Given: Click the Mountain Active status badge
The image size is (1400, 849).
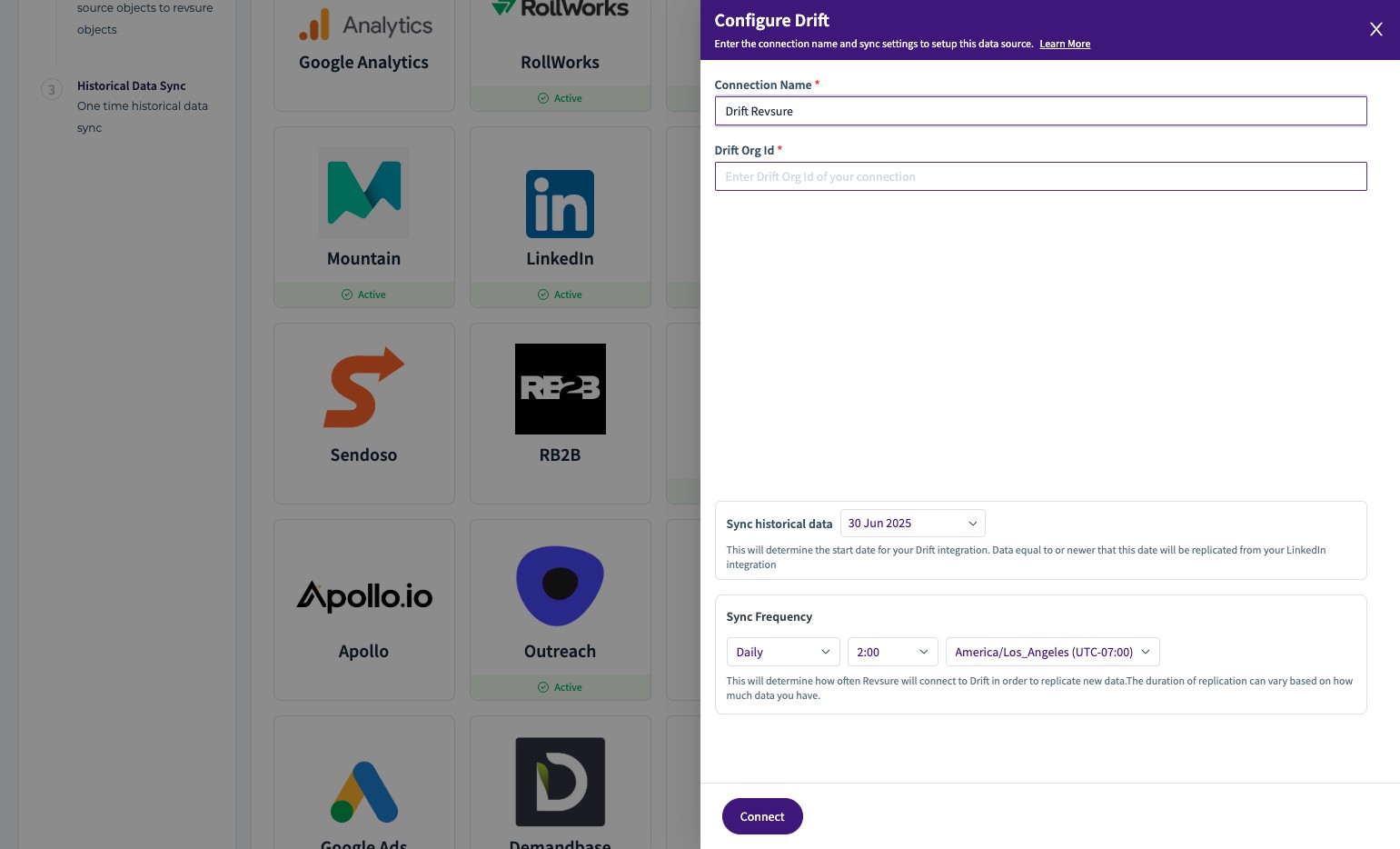Looking at the screenshot, I should (363, 295).
